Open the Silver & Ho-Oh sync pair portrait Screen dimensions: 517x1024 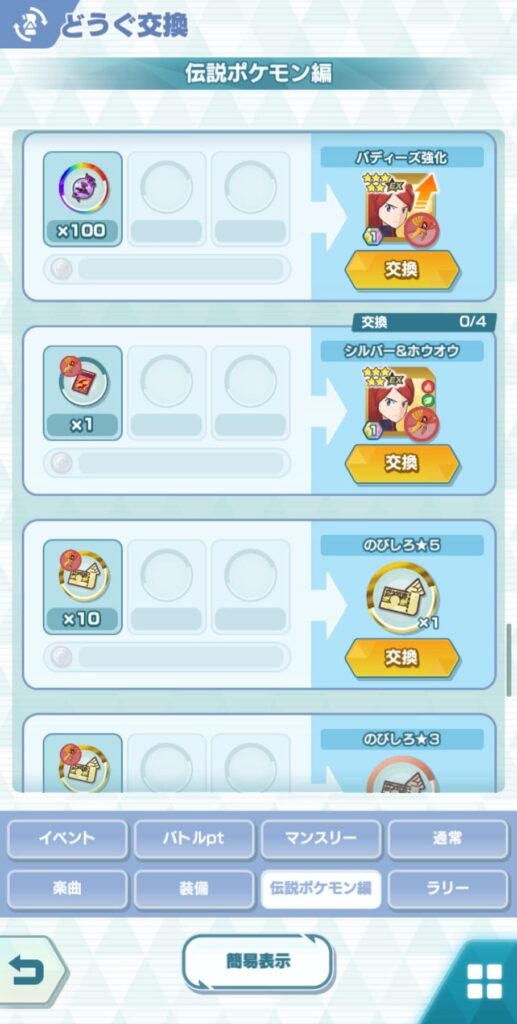(401, 402)
